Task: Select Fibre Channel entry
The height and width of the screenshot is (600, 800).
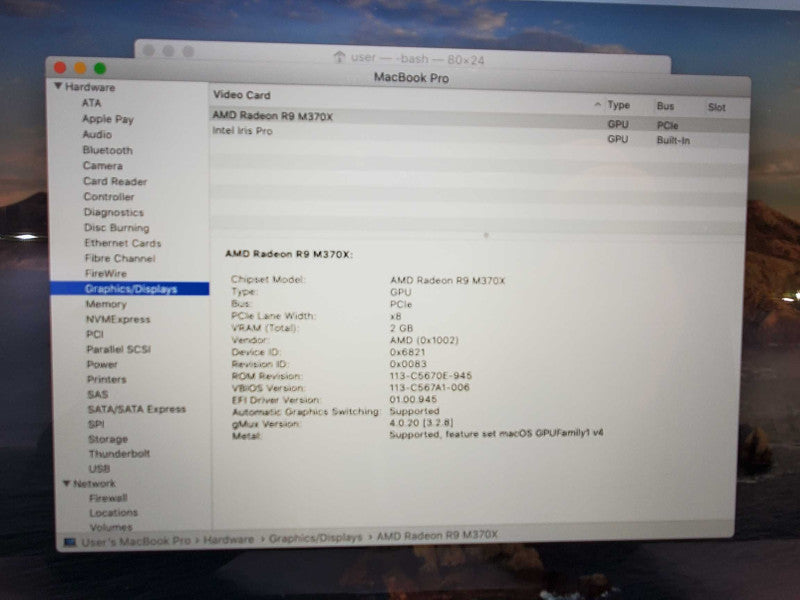Action: click(120, 258)
